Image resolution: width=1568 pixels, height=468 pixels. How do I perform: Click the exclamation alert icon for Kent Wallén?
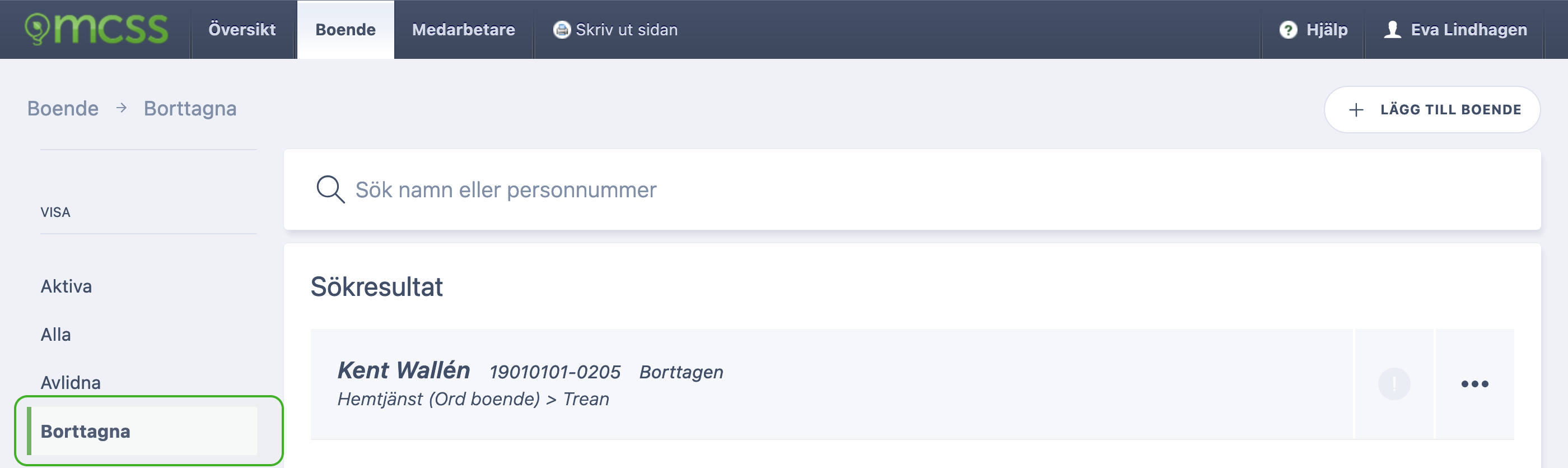[x=1394, y=384]
